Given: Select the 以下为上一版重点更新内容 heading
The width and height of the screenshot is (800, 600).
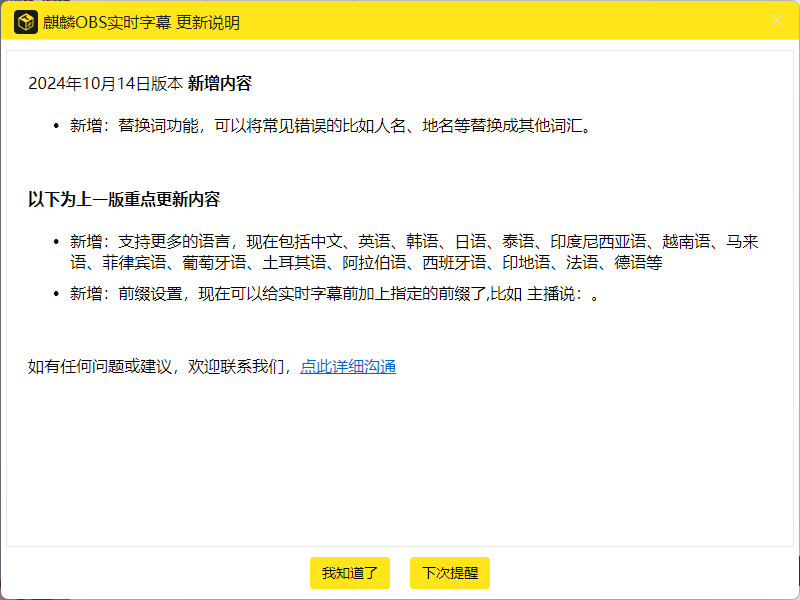Looking at the screenshot, I should coord(124,199).
